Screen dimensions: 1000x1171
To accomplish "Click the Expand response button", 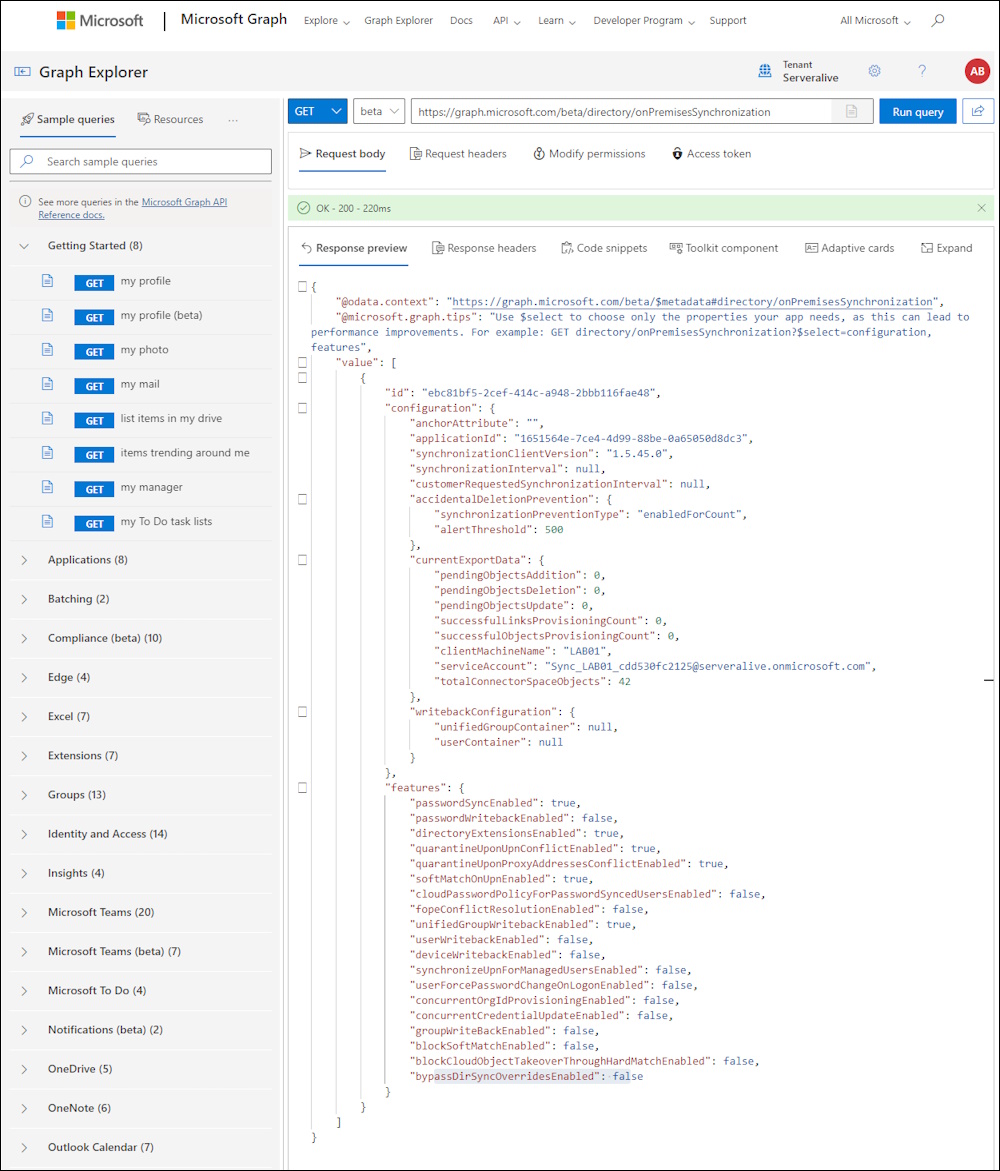I will click(x=946, y=248).
